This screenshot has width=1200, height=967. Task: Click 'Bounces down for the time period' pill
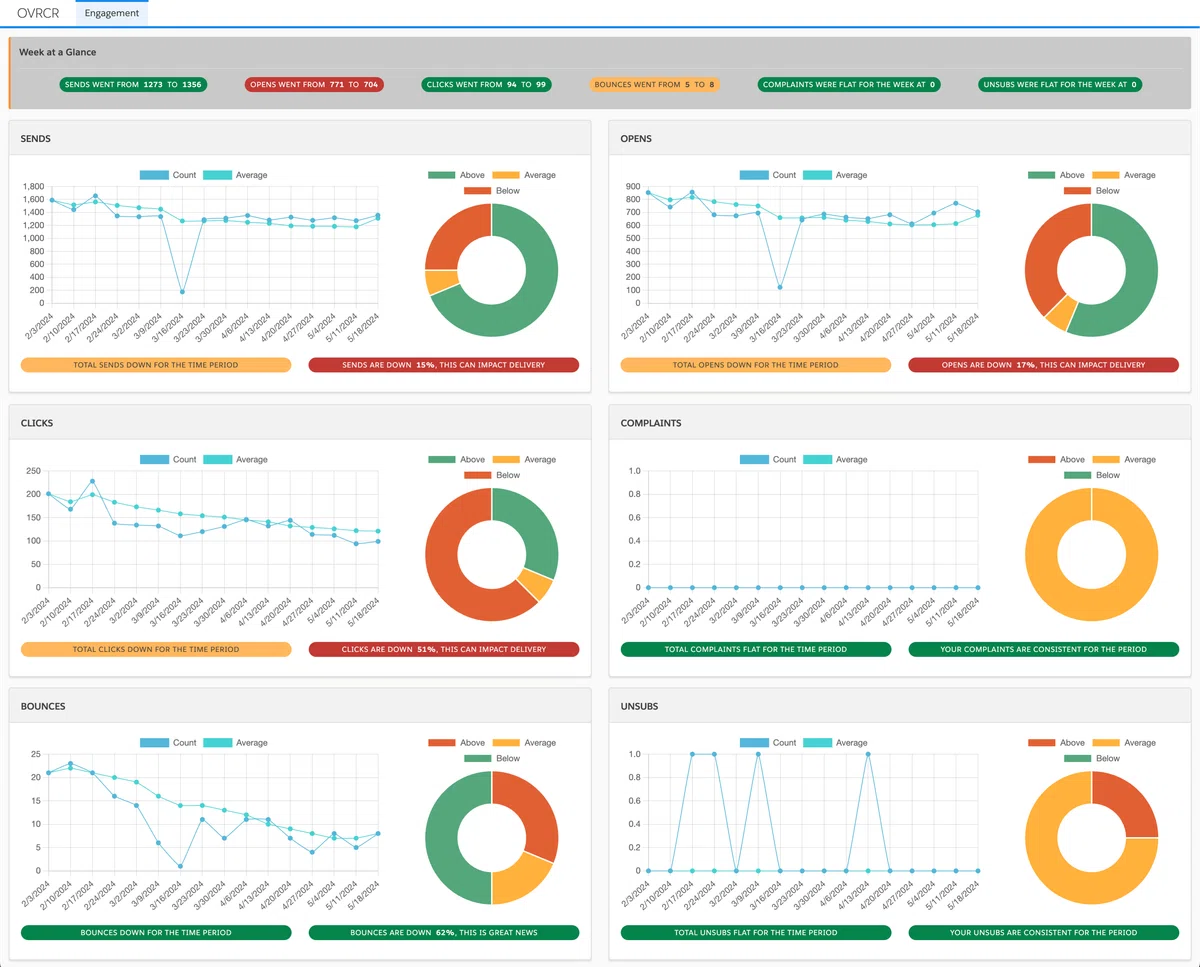tap(156, 932)
